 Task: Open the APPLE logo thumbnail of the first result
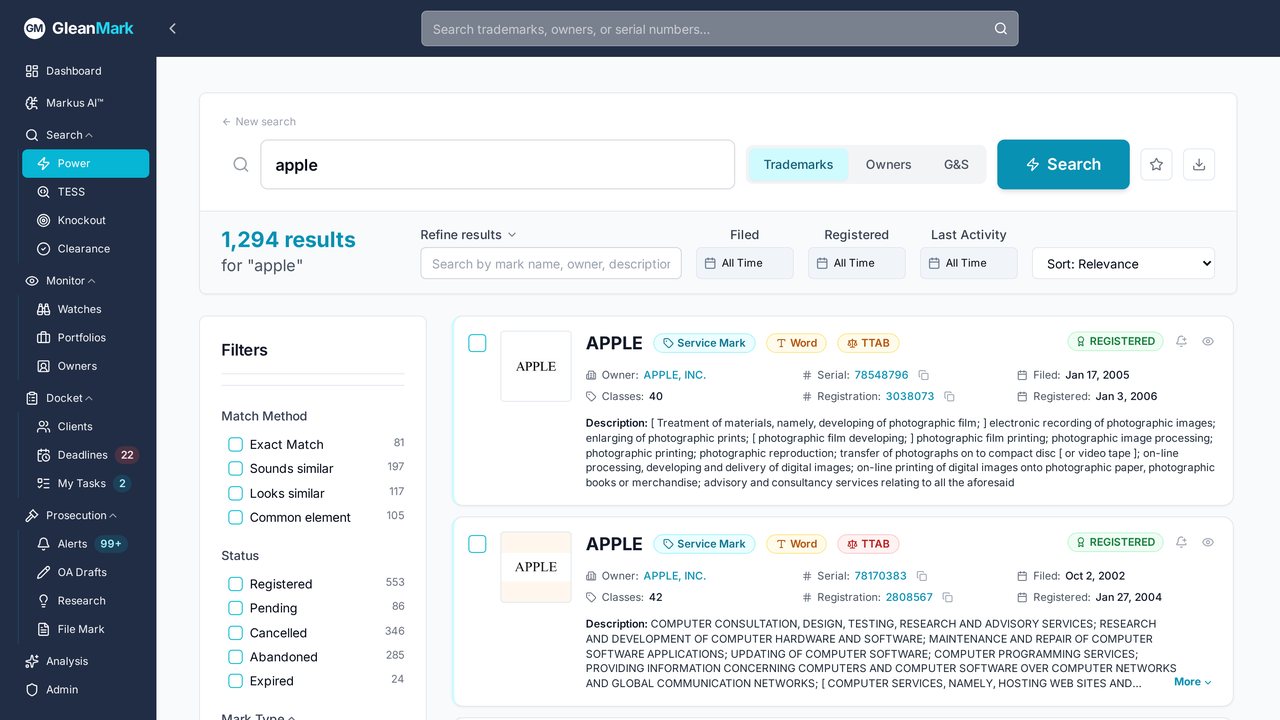[x=536, y=366]
